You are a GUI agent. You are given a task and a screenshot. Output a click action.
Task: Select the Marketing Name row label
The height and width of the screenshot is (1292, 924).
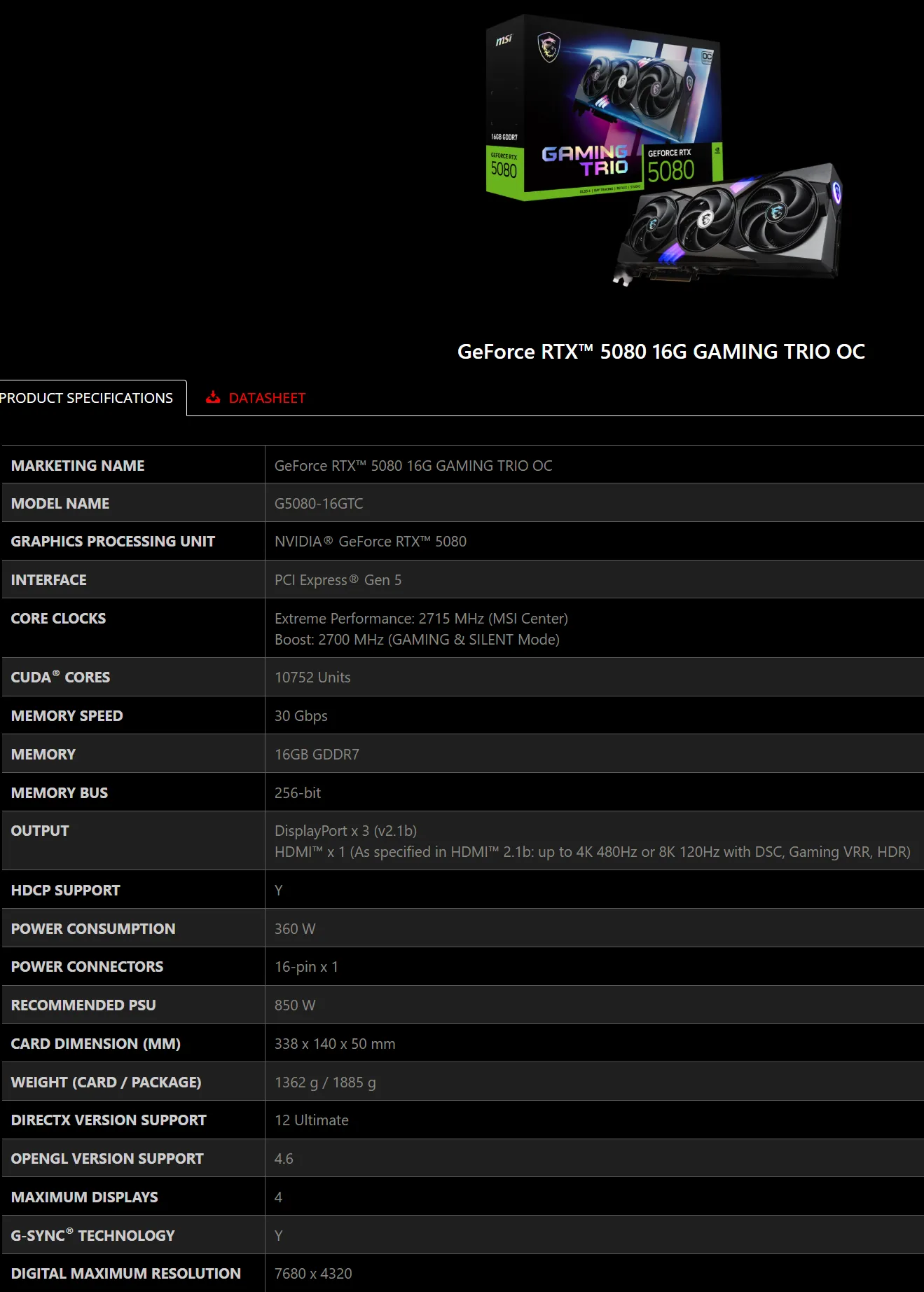click(78, 466)
